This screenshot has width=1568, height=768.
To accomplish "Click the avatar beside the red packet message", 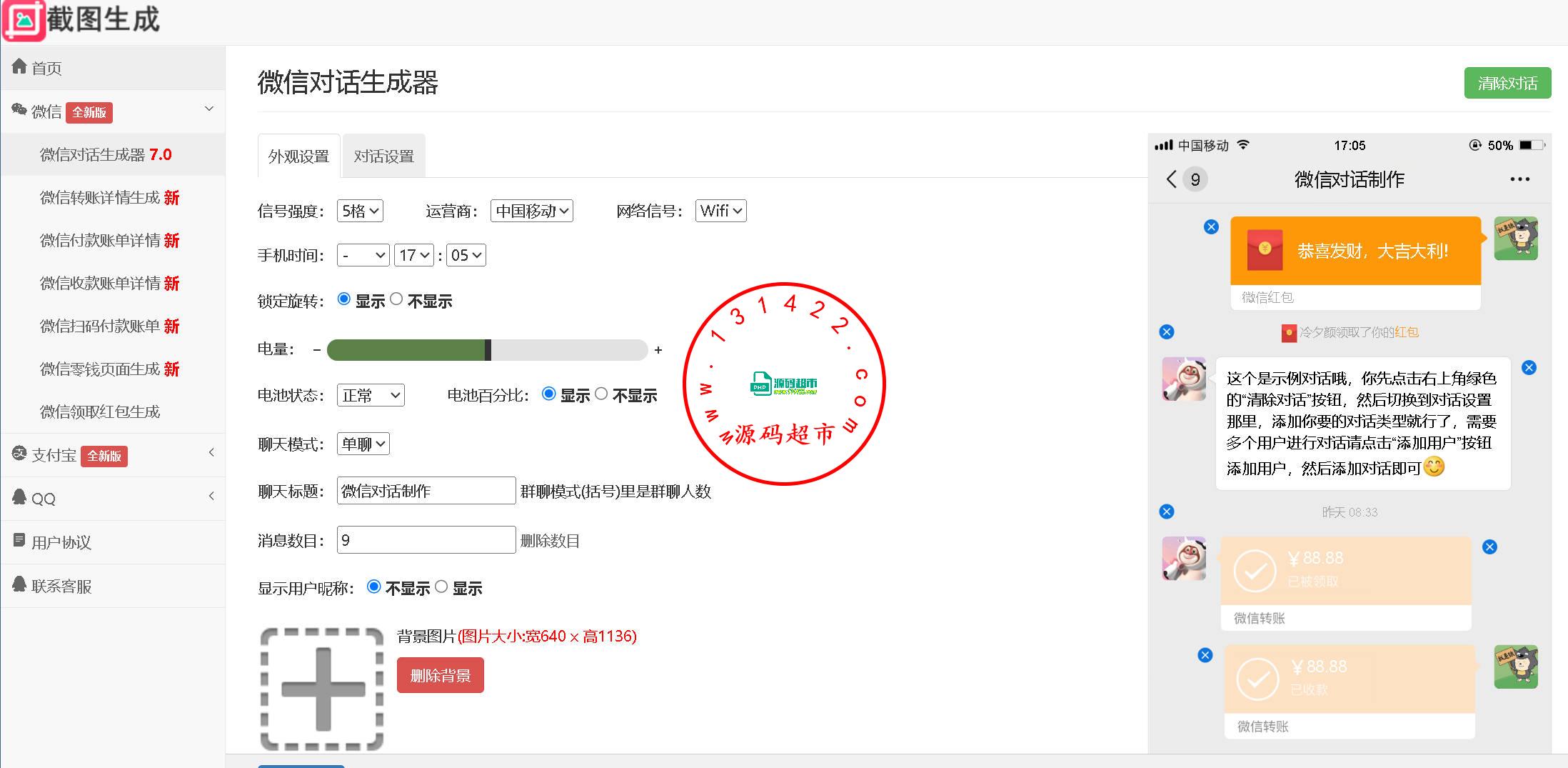I will point(1516,239).
